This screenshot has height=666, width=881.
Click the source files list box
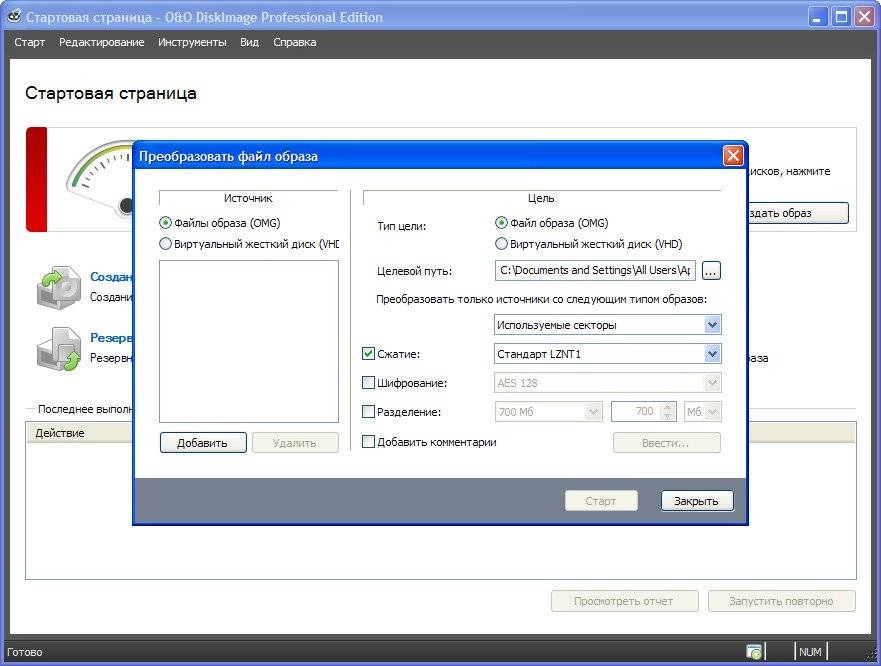pos(249,341)
